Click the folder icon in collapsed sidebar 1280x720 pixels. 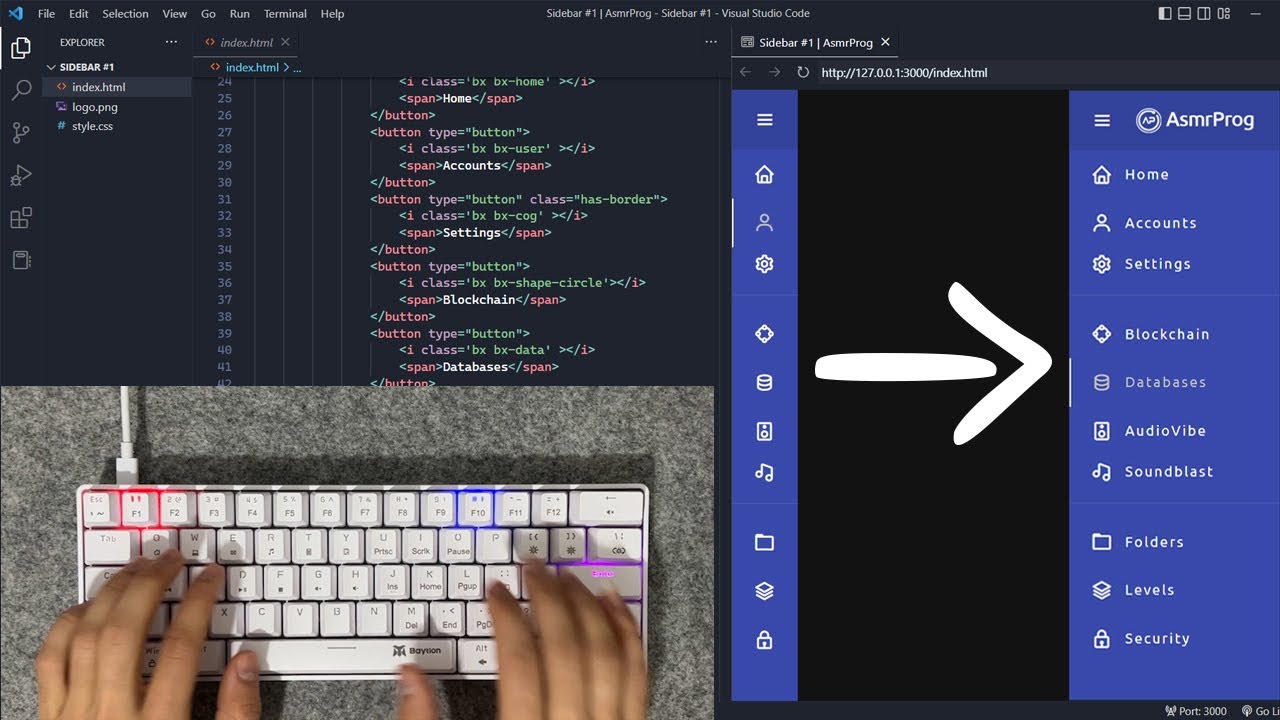coord(765,542)
